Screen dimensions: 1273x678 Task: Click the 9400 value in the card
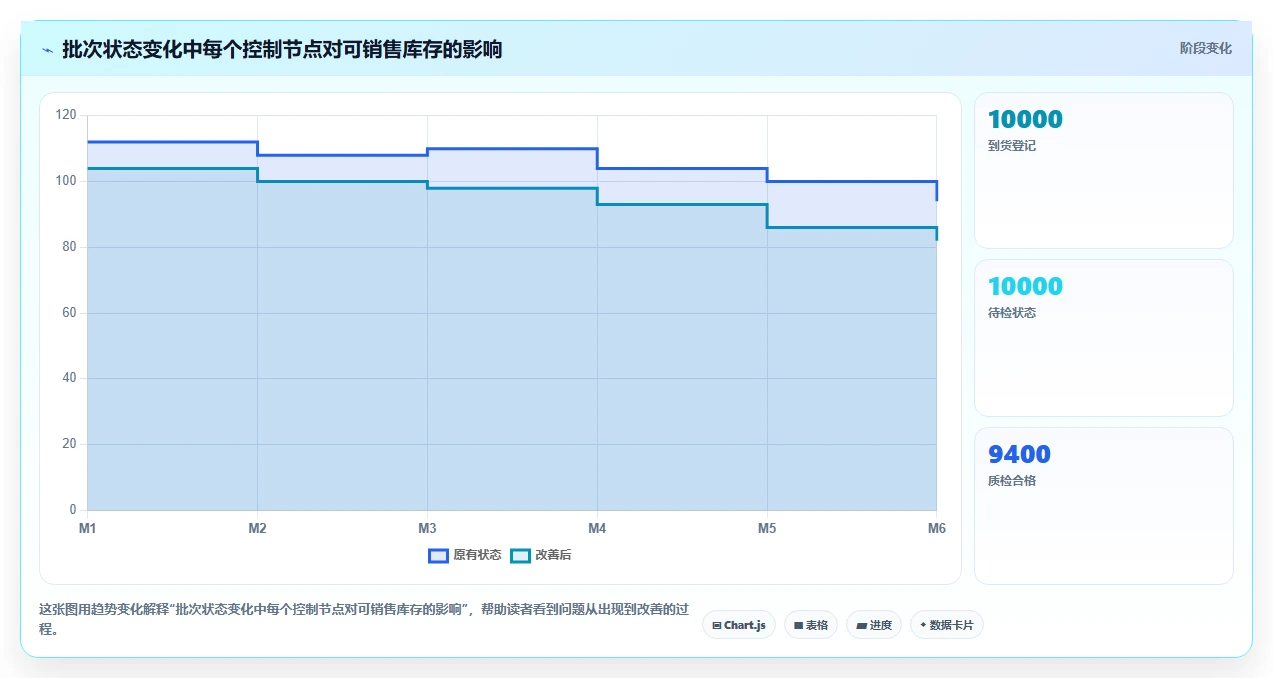coord(1019,455)
